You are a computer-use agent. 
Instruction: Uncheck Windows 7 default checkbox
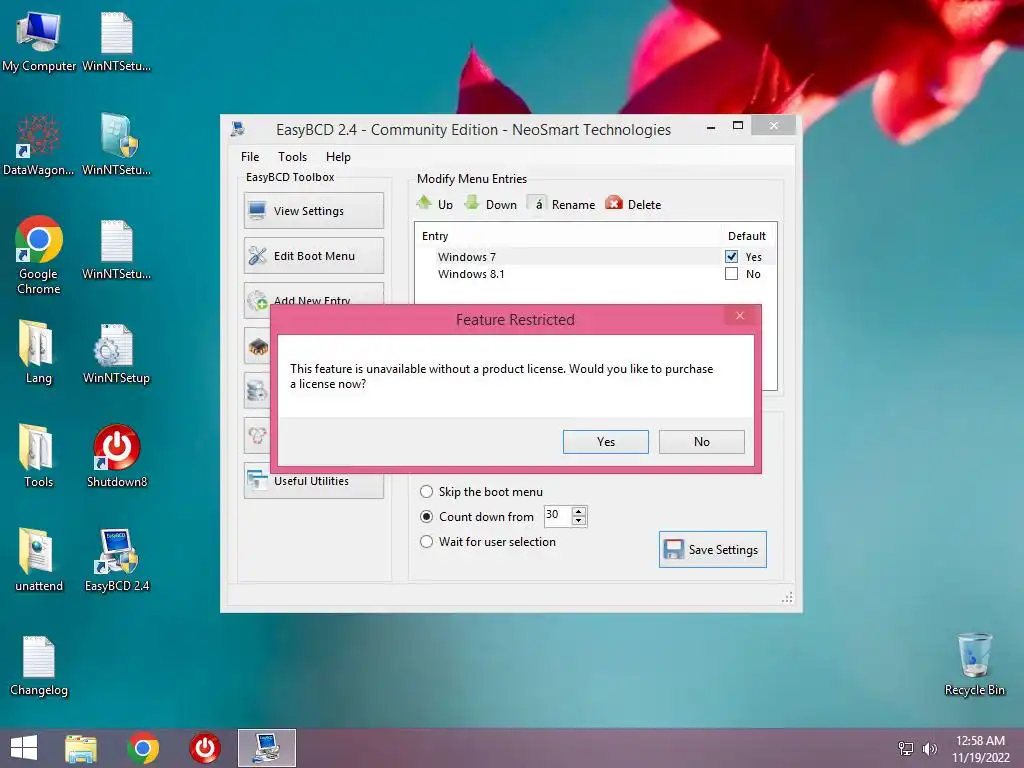[x=731, y=257]
